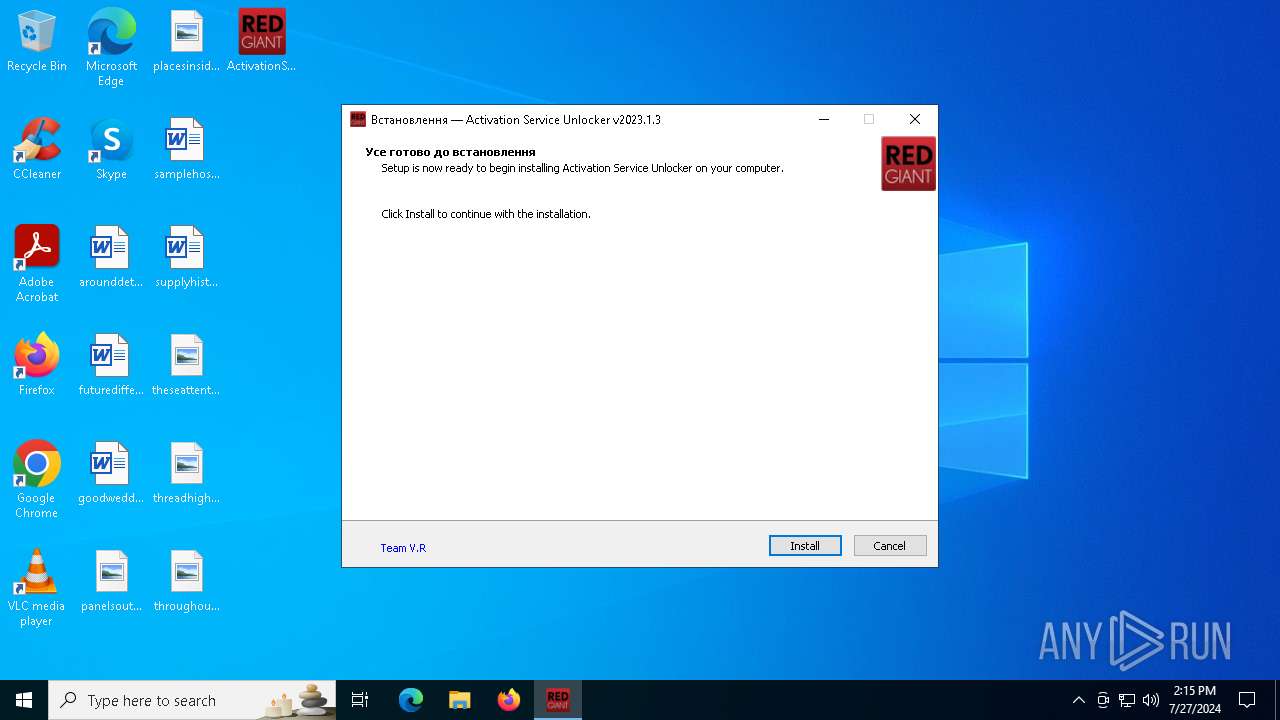Select throughou... image file on desktop

tap(186, 581)
